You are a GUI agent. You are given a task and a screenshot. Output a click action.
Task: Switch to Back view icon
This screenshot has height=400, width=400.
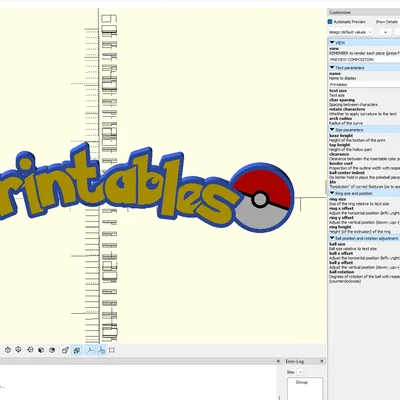coord(52,350)
